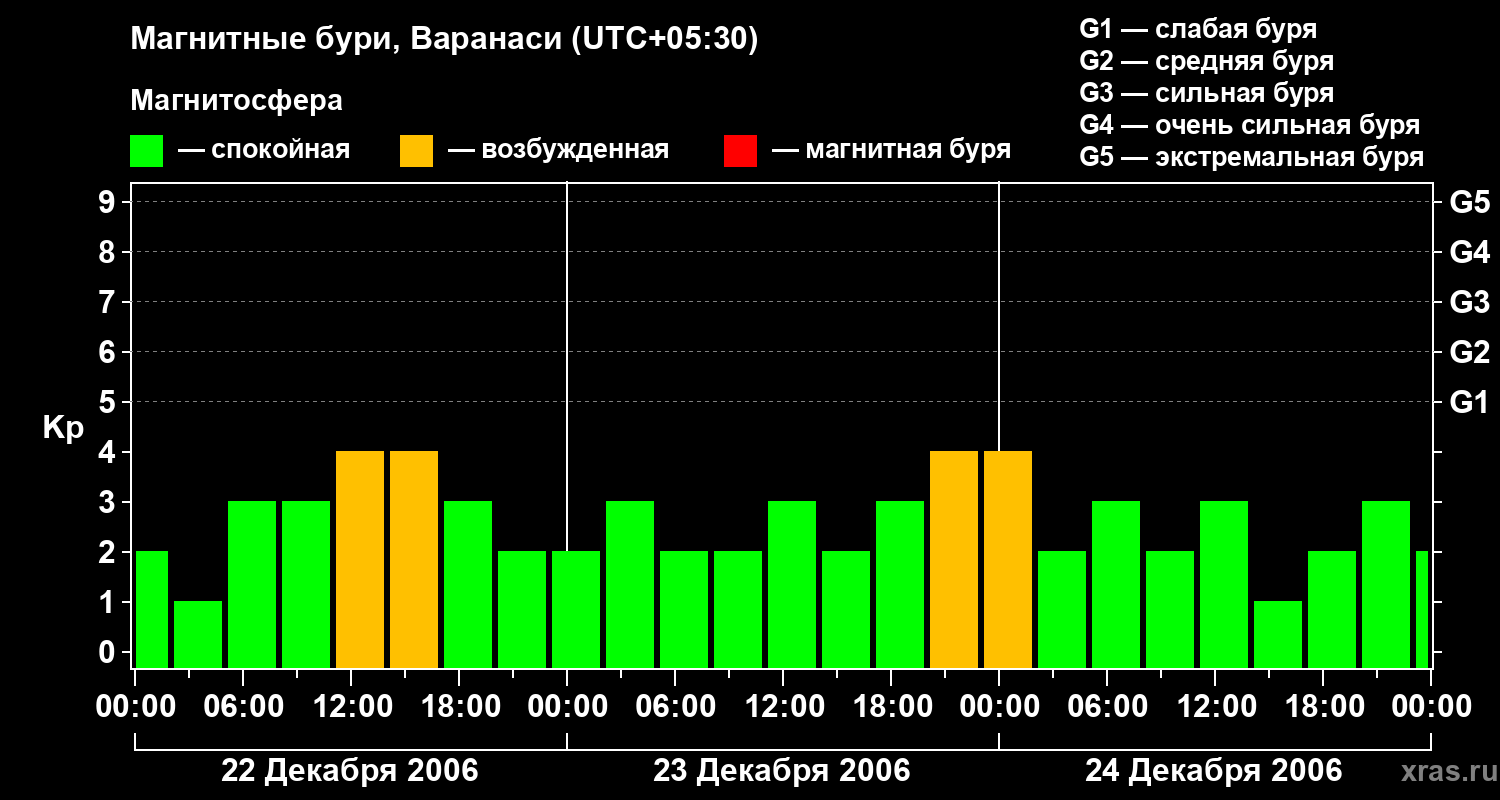The image size is (1500, 800).
Task: Click the 'Магнитосфера' heading
Action: coord(237,101)
